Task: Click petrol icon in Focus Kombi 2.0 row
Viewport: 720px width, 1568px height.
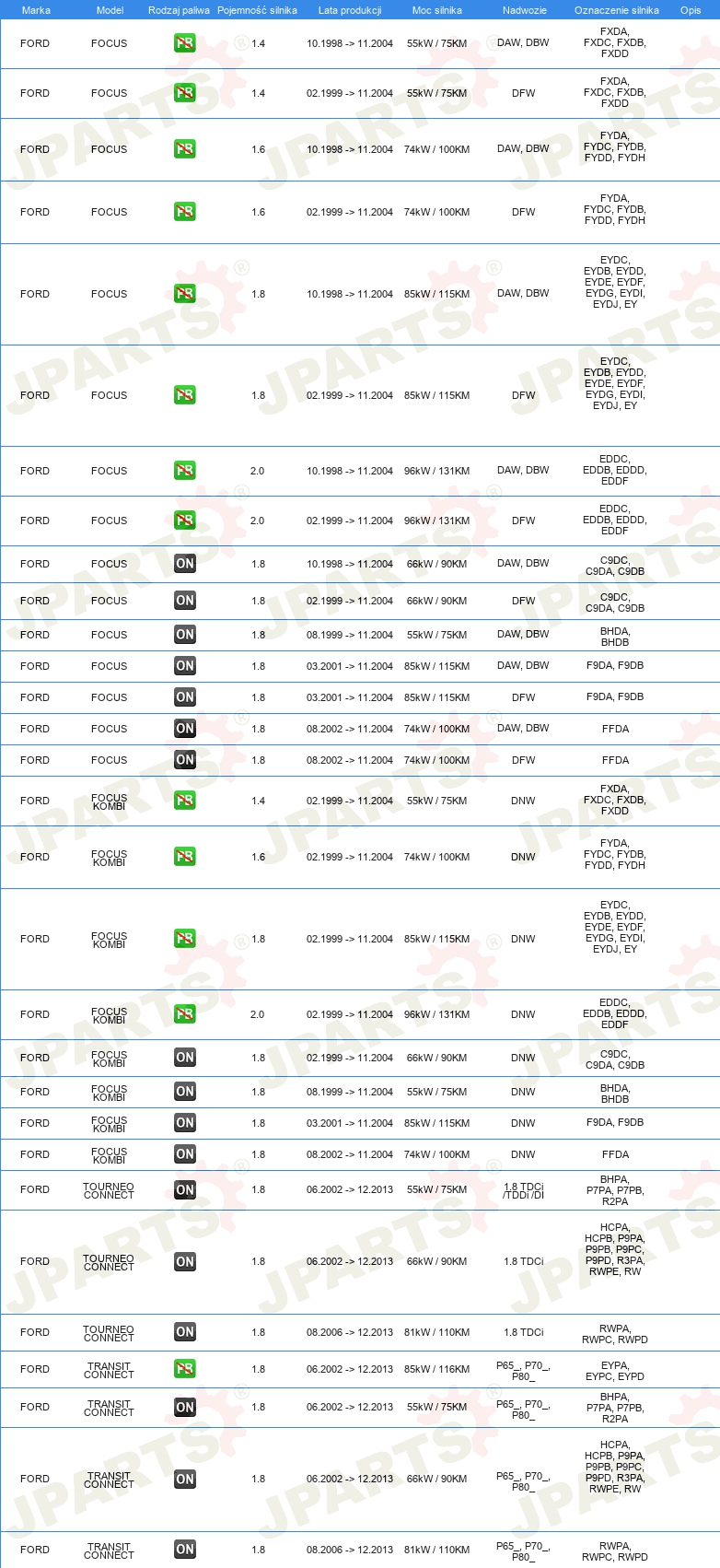Action: coord(184,1014)
